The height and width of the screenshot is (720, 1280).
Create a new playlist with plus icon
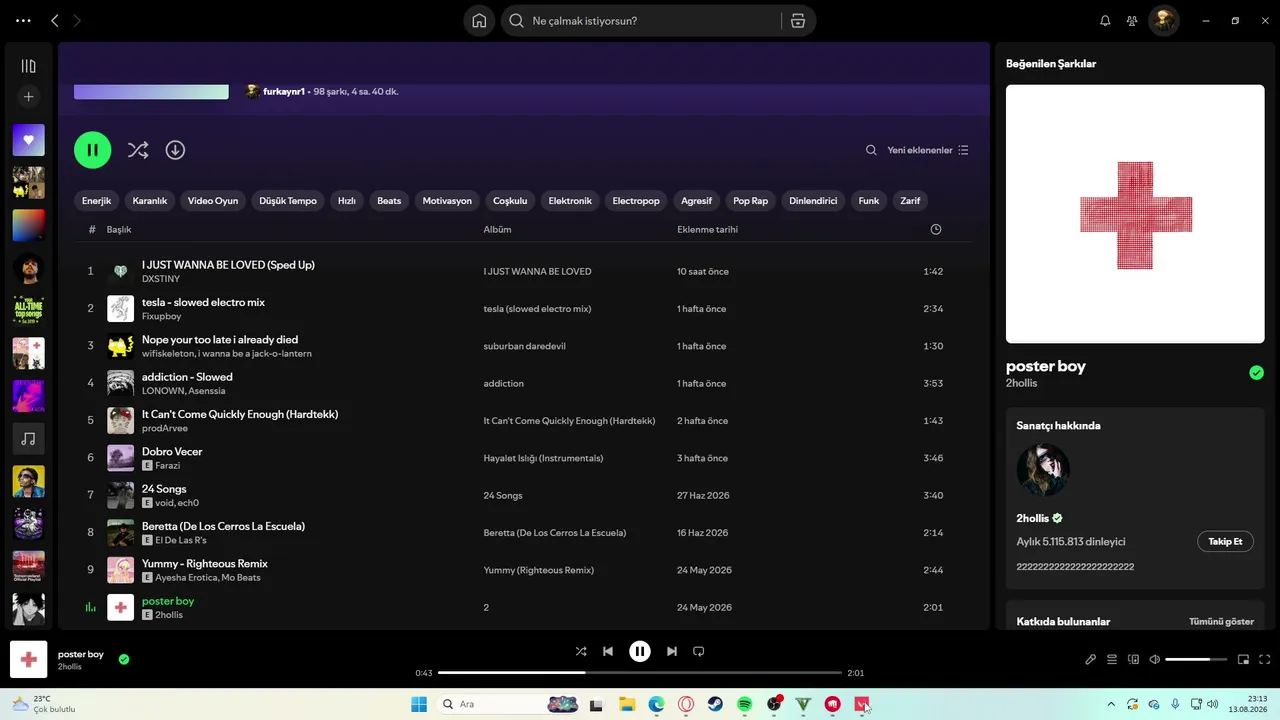pos(28,97)
